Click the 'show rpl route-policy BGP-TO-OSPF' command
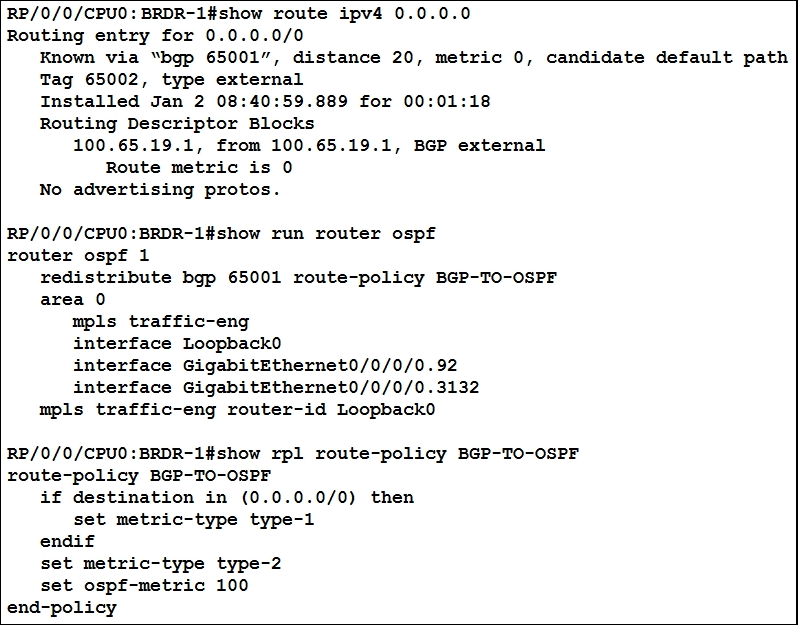Screen dimensions: 798x625 click(x=398, y=453)
